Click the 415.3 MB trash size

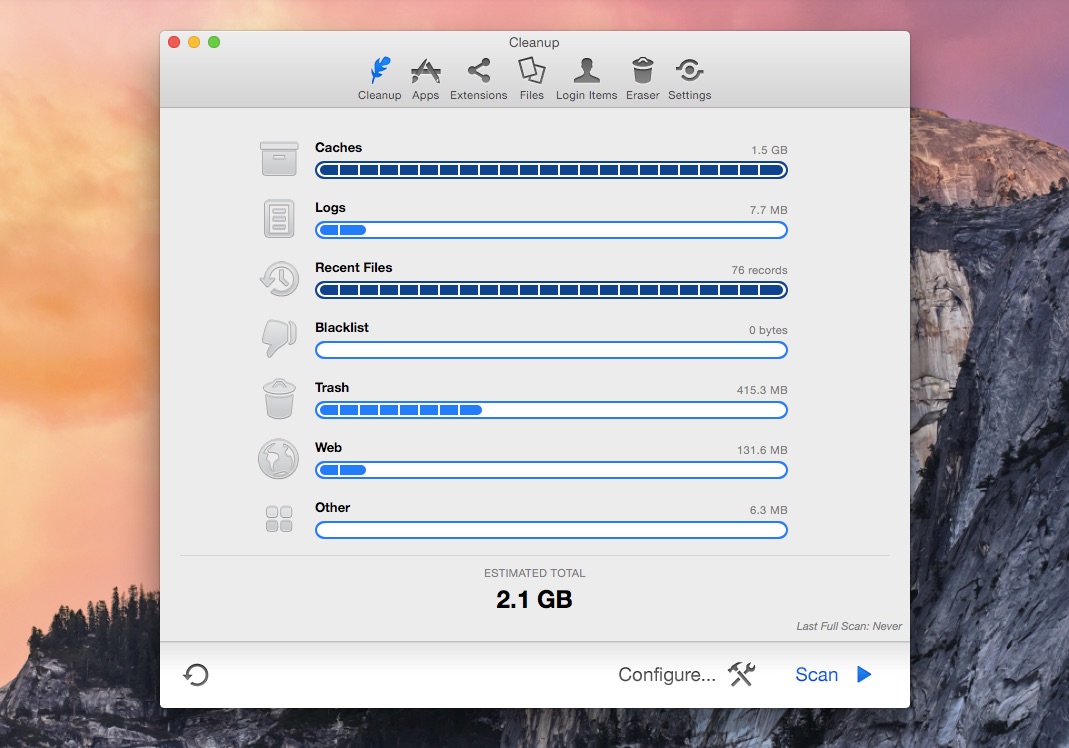pos(762,390)
